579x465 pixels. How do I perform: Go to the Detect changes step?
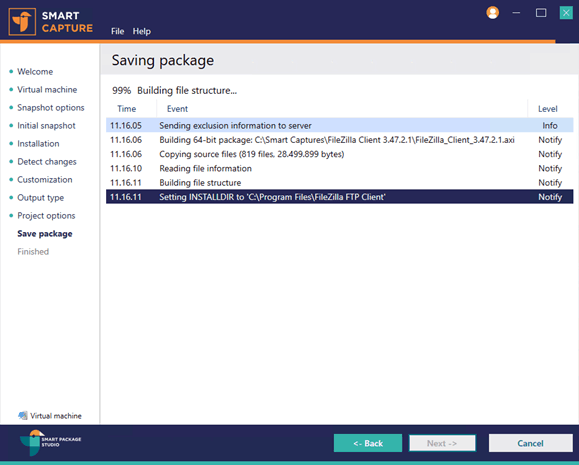click(47, 162)
